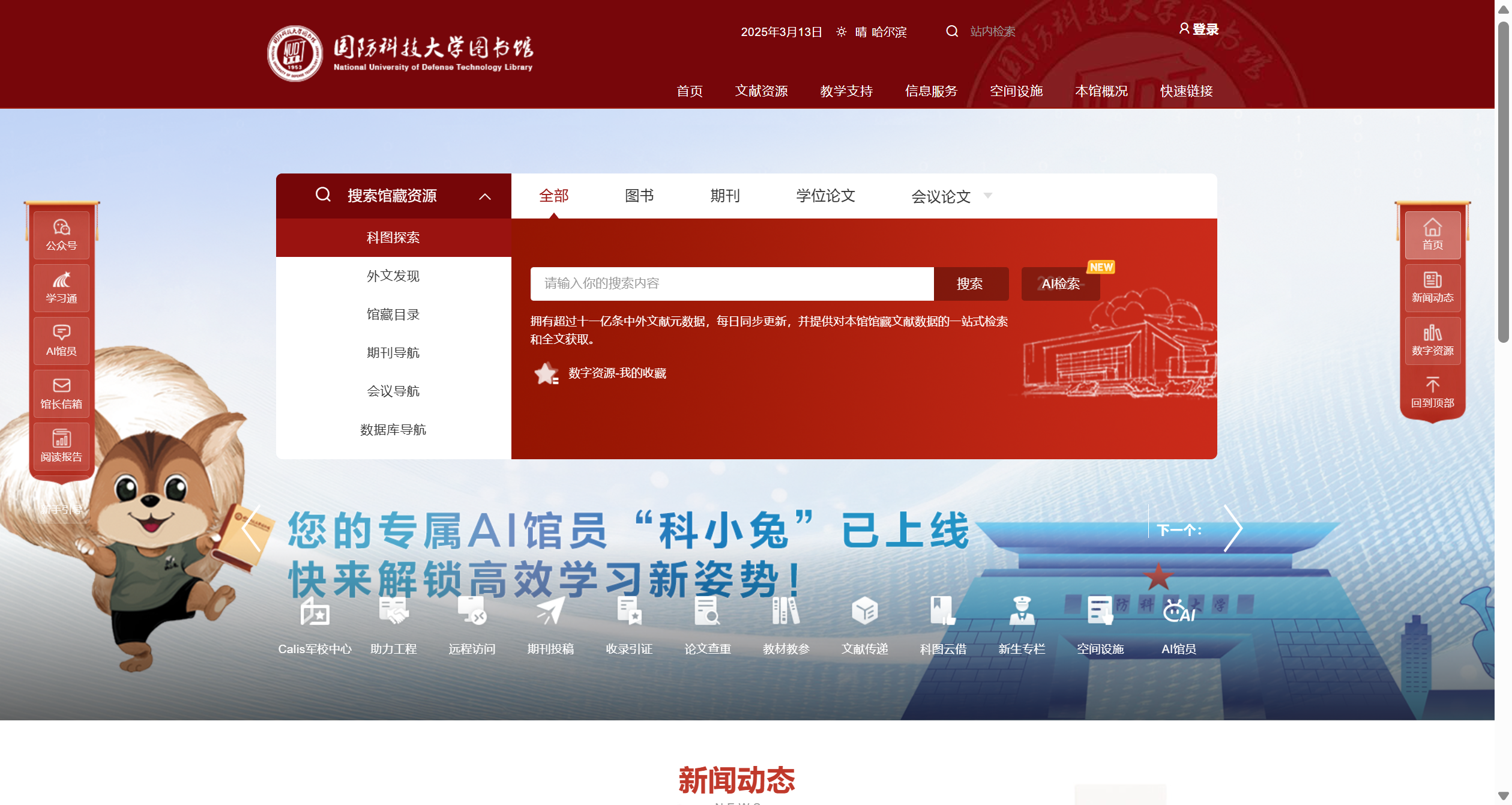1512x805 pixels.
Task: Open 馆长信箱 mailbox icon
Action: tap(61, 386)
